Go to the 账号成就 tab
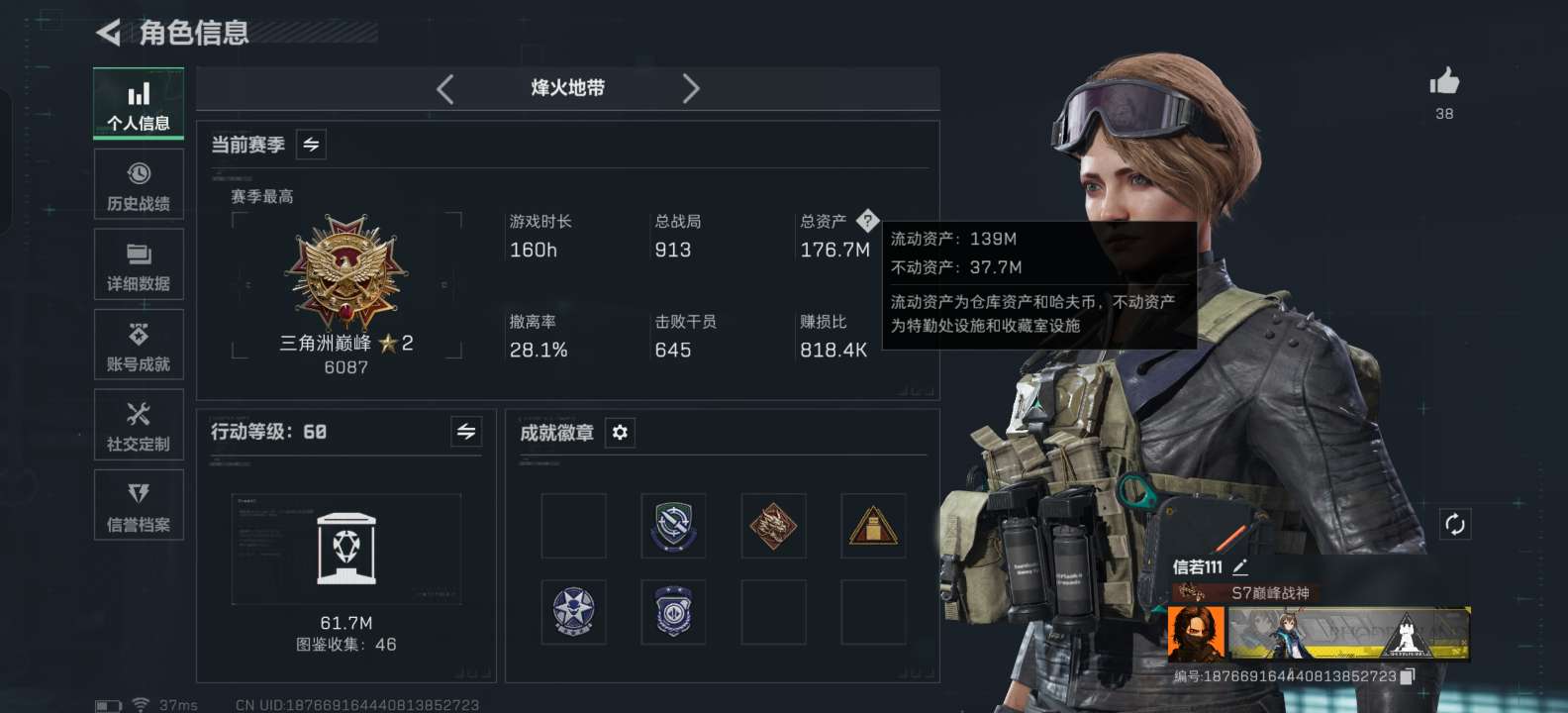 139,345
